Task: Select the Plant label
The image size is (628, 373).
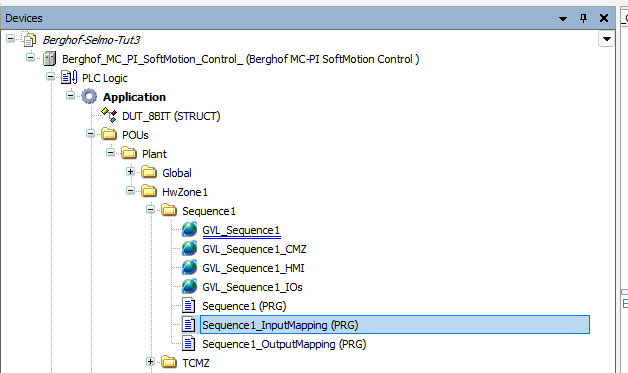Action: [x=154, y=154]
